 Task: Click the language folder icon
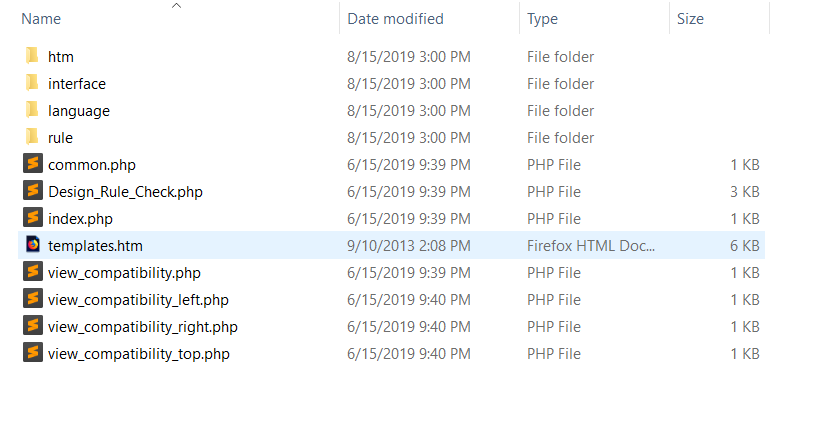(32, 110)
